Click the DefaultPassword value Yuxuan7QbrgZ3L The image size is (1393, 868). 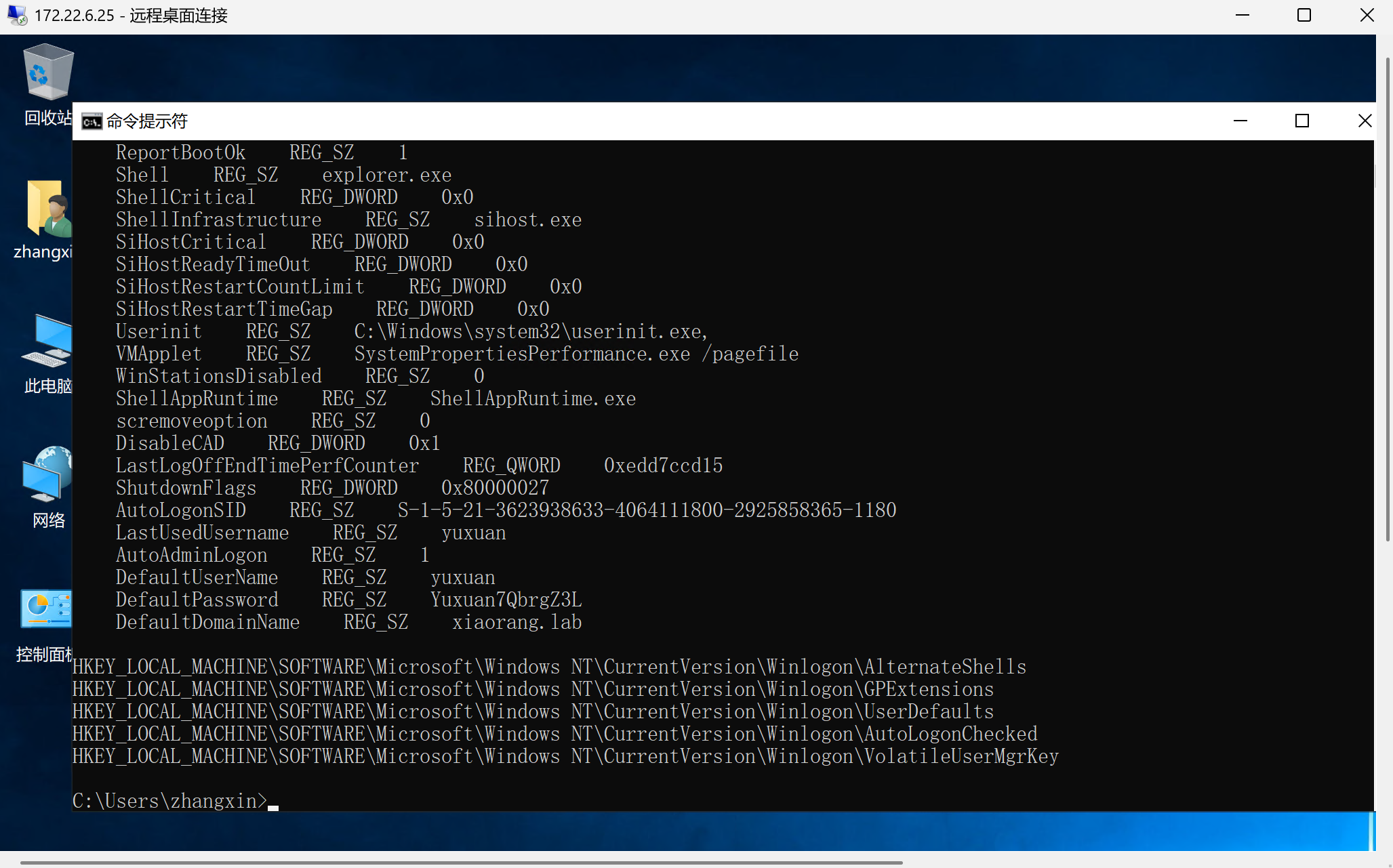click(x=506, y=600)
